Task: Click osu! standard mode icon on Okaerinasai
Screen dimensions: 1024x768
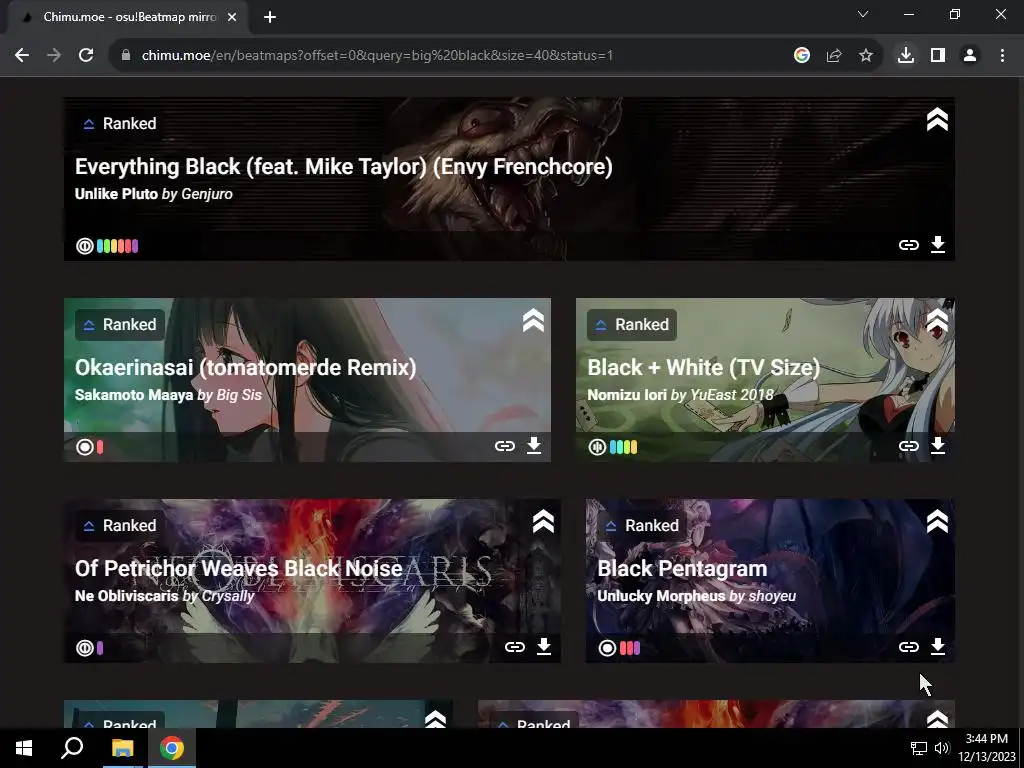Action: point(84,447)
